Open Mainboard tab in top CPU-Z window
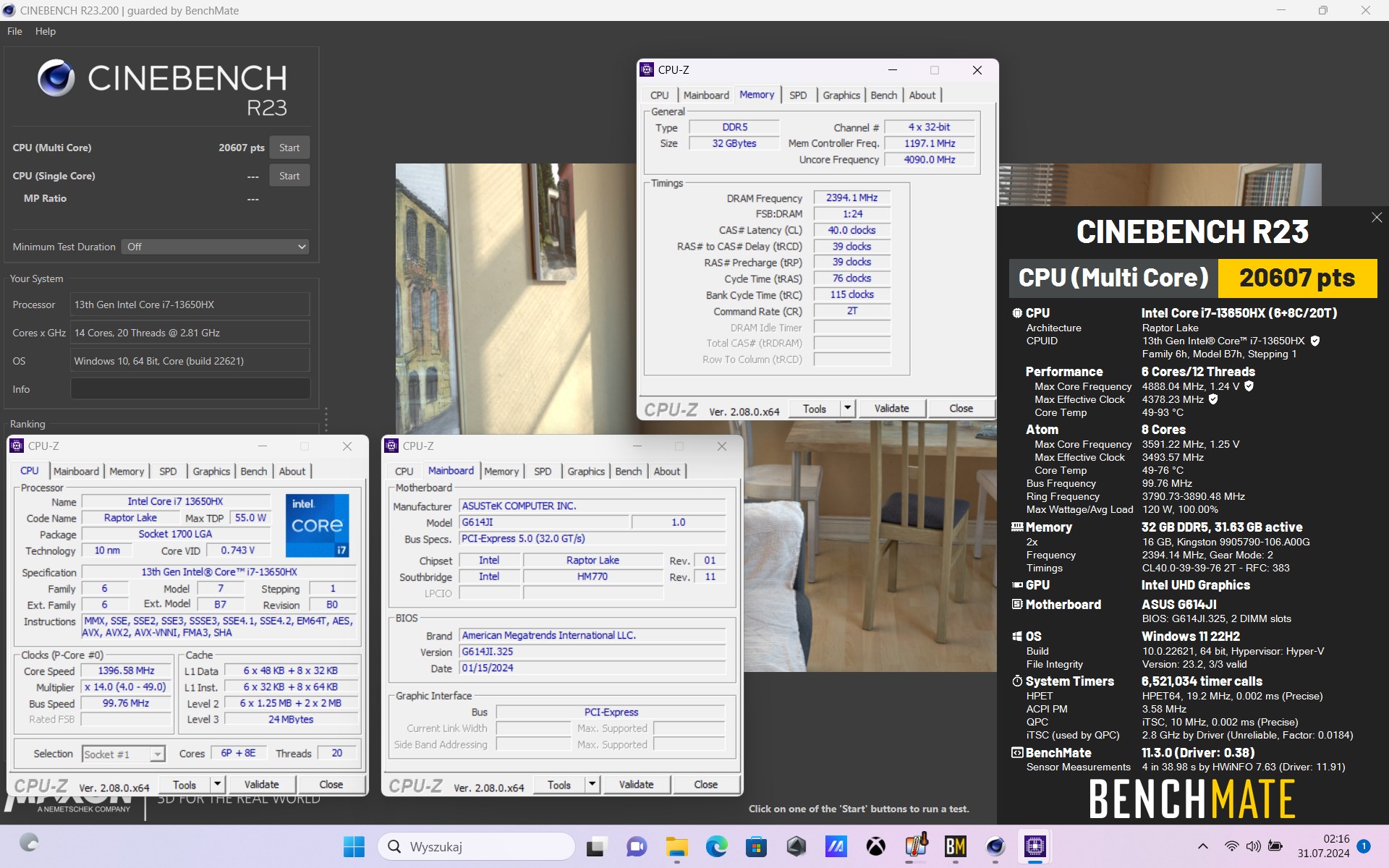 (x=706, y=95)
